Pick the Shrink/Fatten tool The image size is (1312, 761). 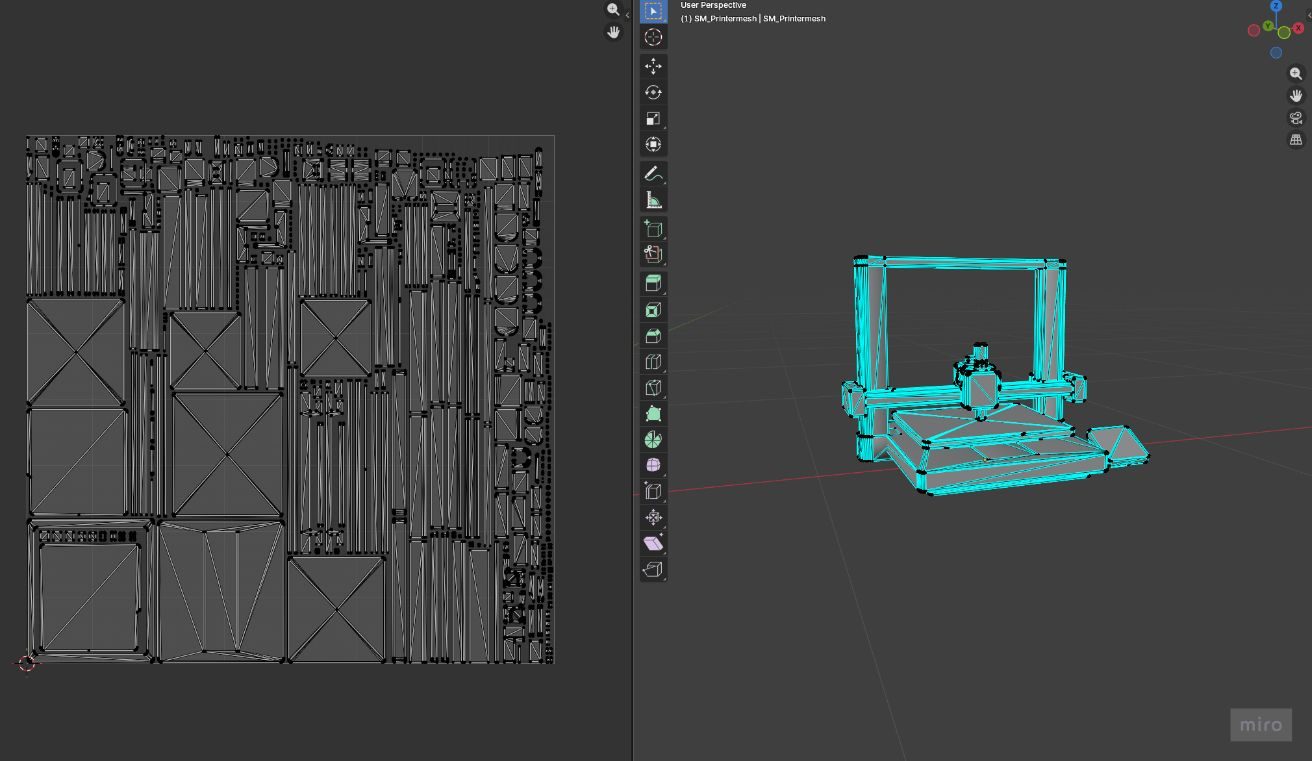[653, 518]
